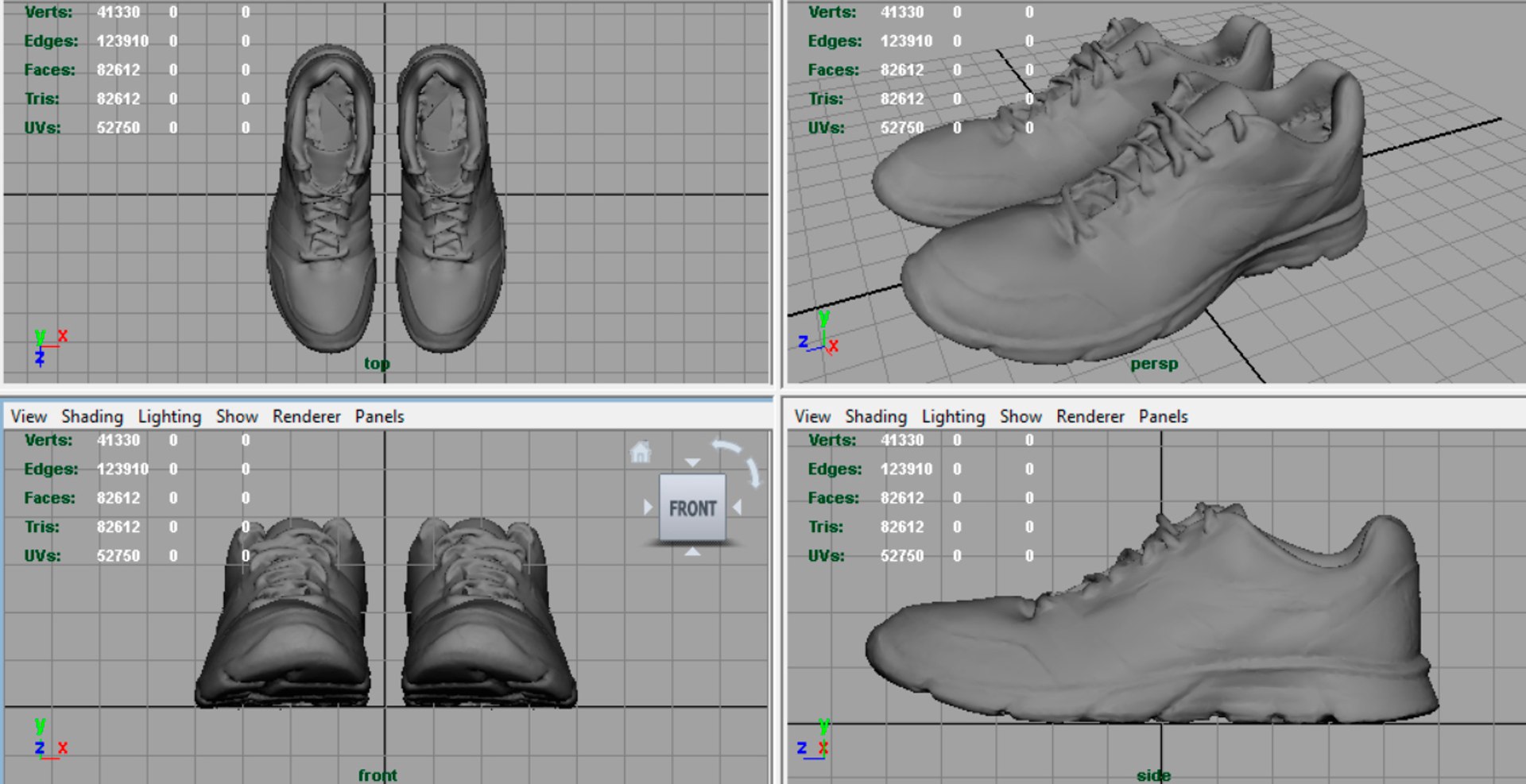Select the right shoe in the top viewport
This screenshot has height=784, width=1526.
pos(449,199)
